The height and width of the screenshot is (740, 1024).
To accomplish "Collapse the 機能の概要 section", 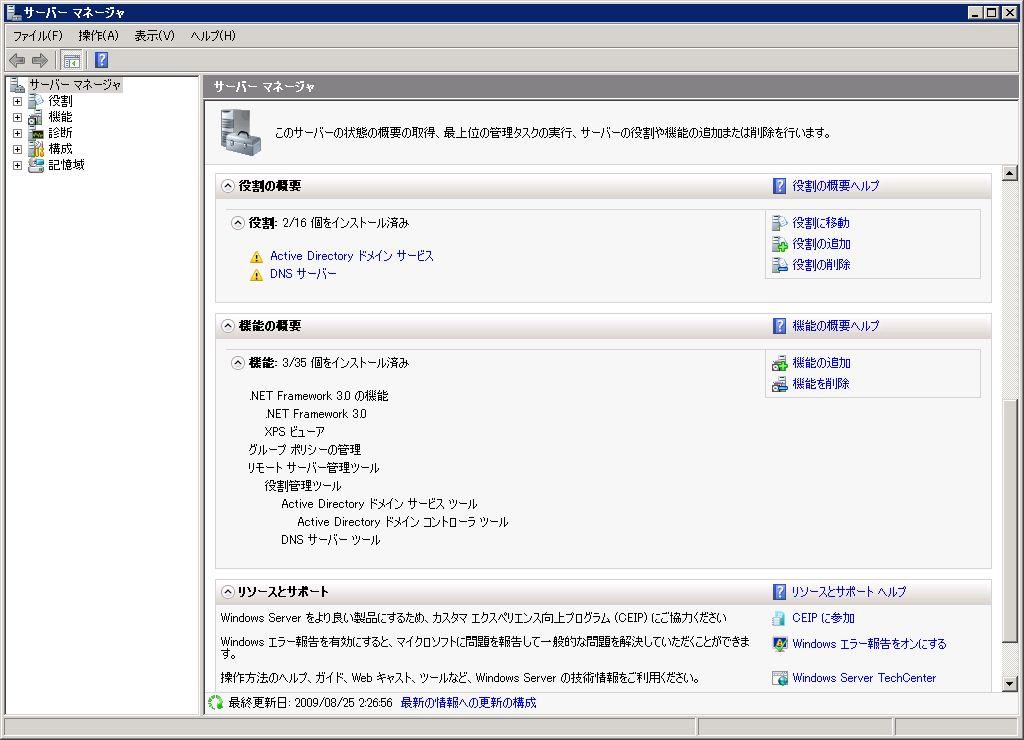I will [x=227, y=326].
